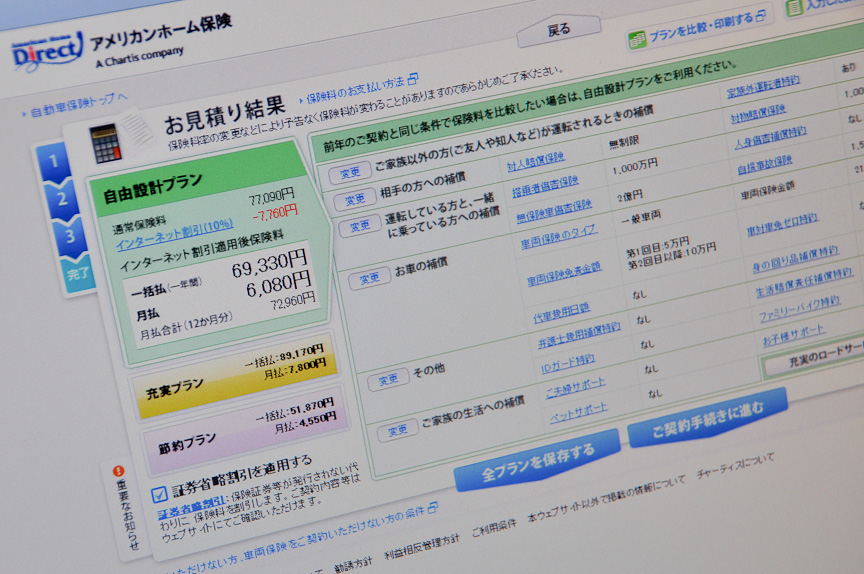The width and height of the screenshot is (864, 574).
Task: Select the 自由設計プラン tab
Action: click(153, 187)
